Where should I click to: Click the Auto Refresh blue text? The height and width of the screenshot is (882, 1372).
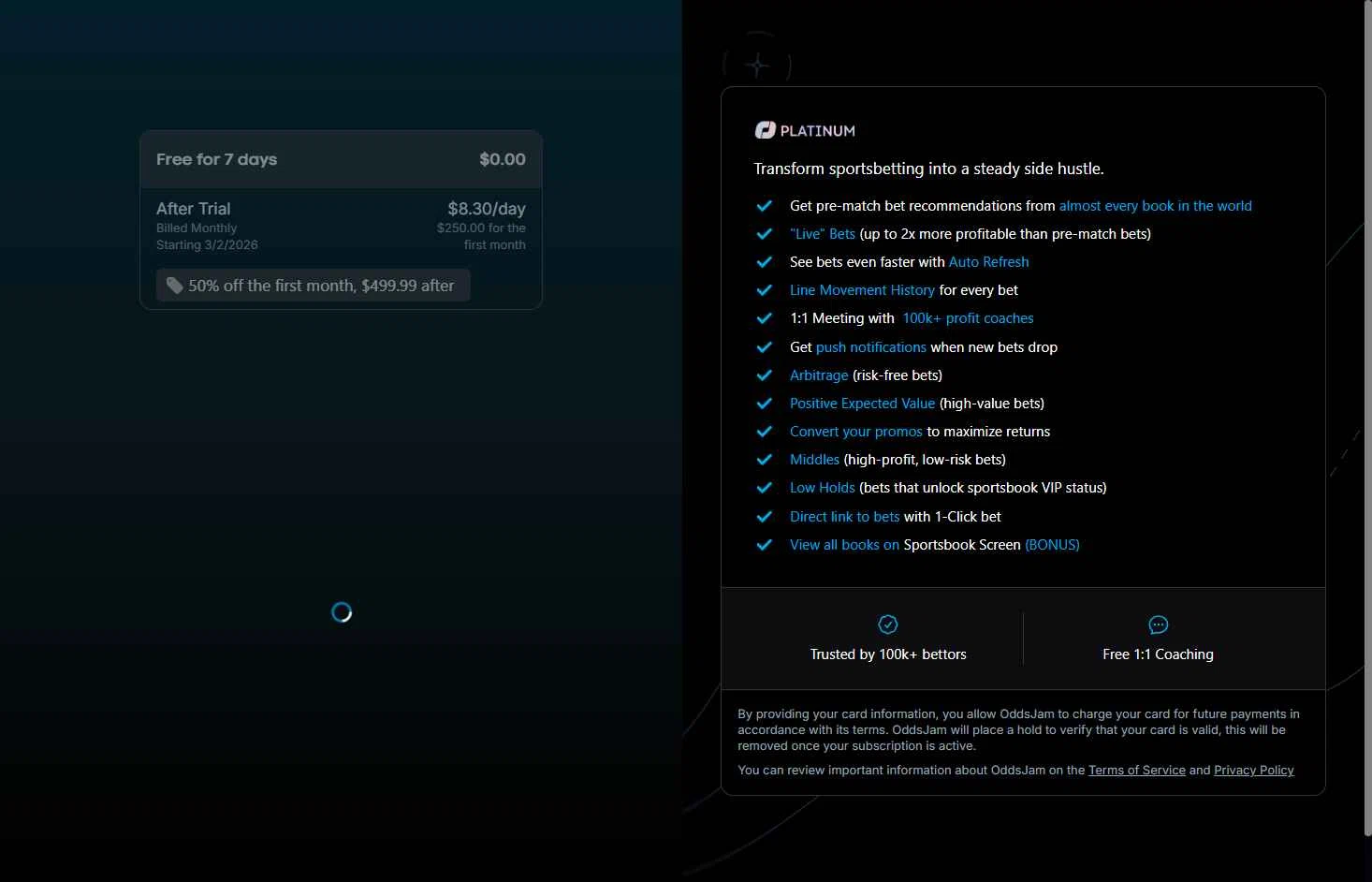pyautogui.click(x=988, y=262)
